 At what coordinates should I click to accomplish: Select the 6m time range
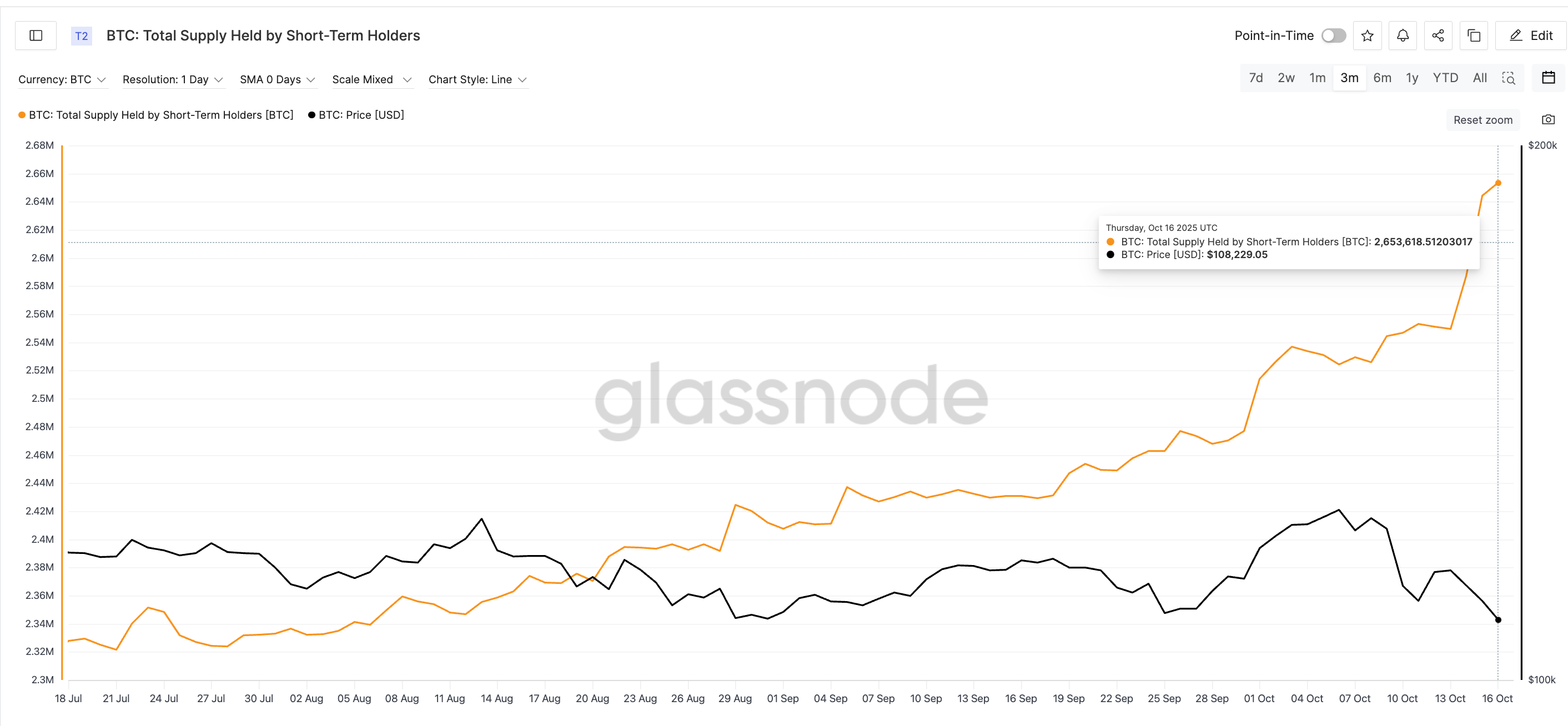tap(1382, 78)
